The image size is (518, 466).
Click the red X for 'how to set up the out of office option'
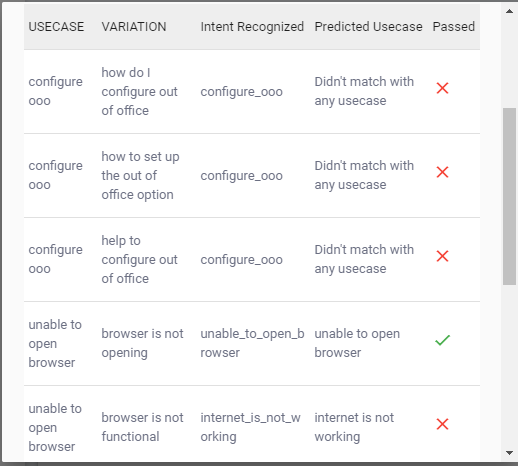(442, 172)
